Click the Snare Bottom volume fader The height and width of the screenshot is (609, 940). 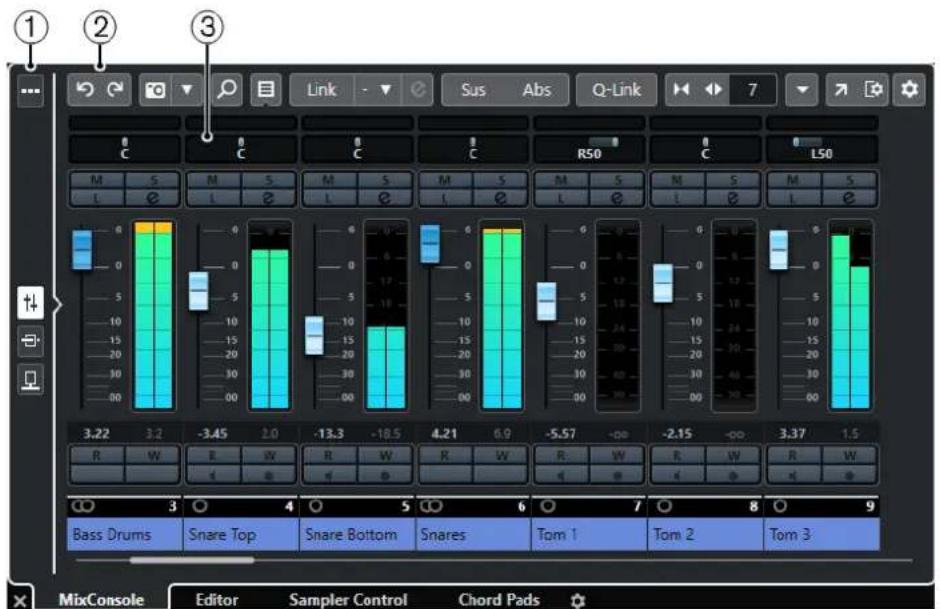[x=314, y=336]
